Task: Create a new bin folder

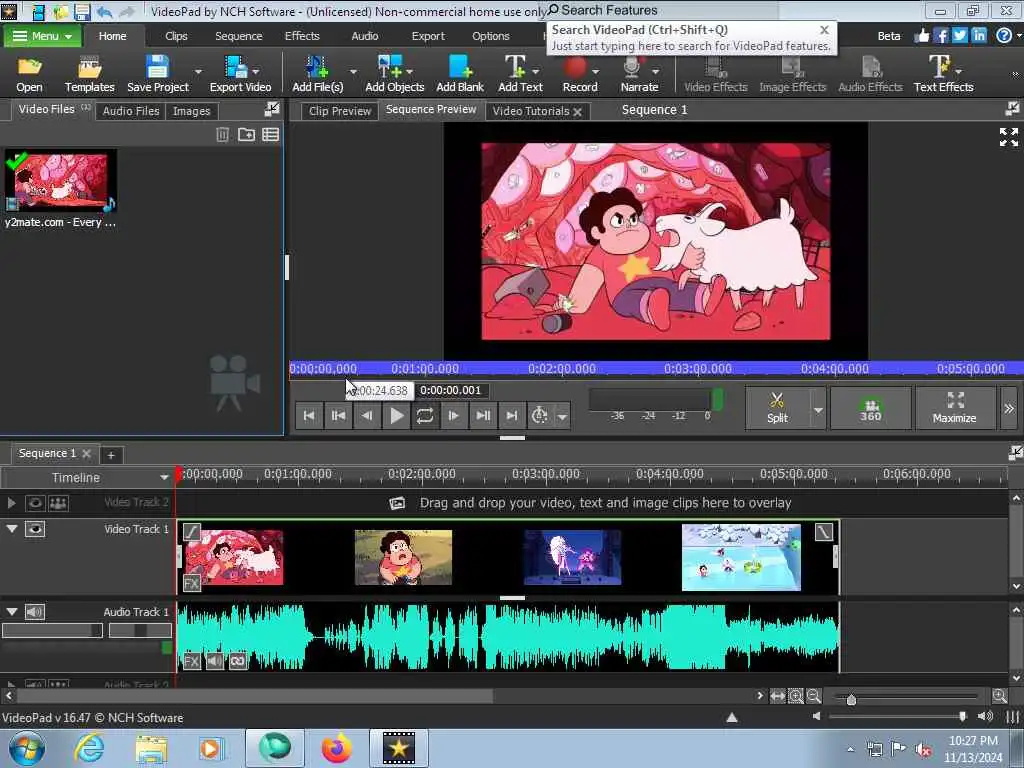Action: coord(246,135)
